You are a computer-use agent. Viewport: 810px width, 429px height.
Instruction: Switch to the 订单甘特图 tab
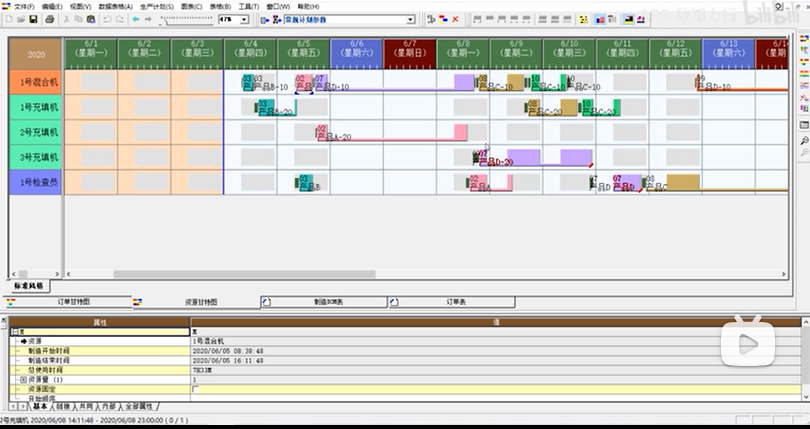[x=72, y=301]
